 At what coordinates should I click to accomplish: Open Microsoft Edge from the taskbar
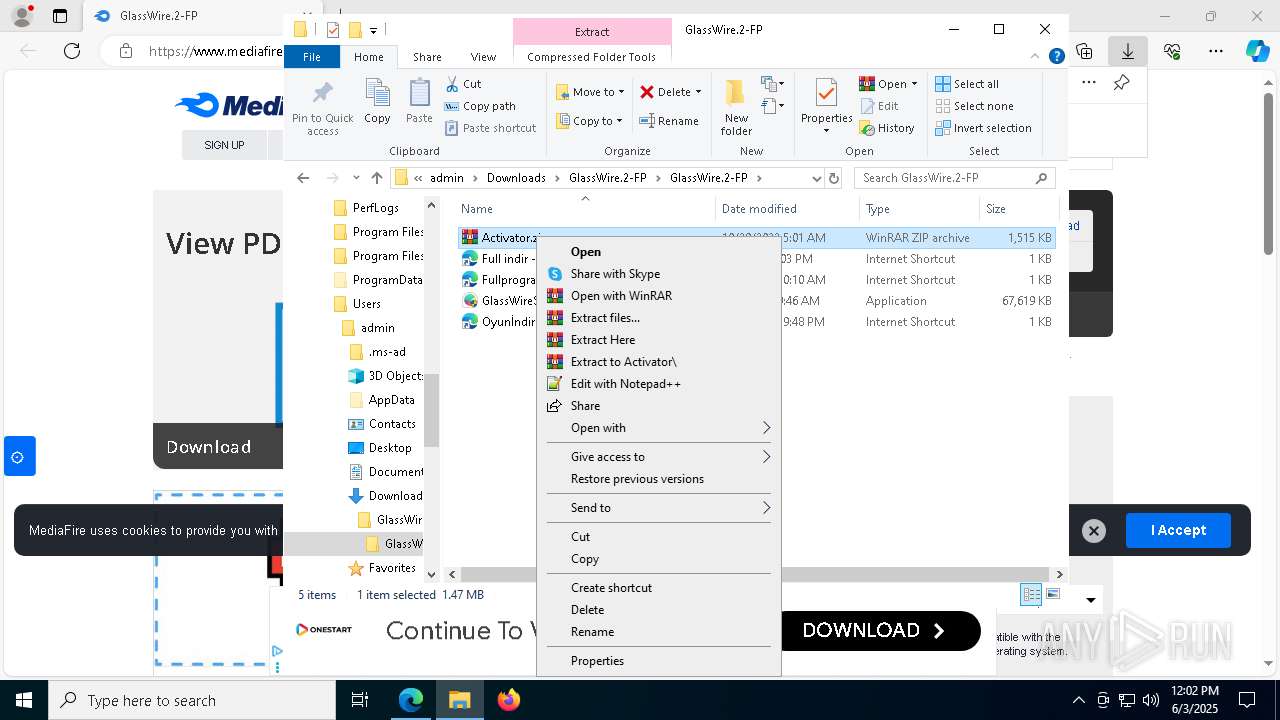coord(411,700)
